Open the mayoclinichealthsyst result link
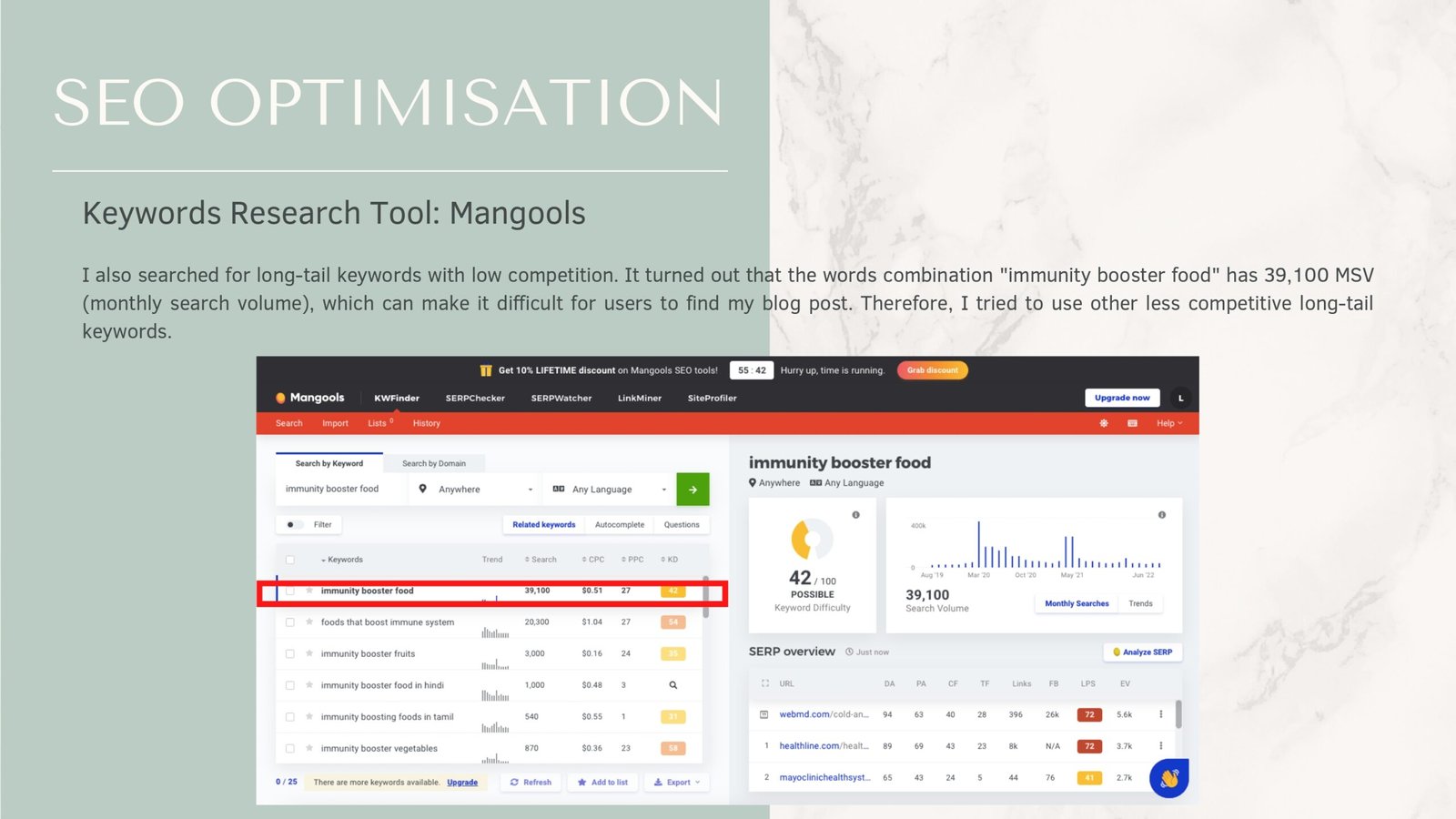The image size is (1456, 819). [x=824, y=777]
